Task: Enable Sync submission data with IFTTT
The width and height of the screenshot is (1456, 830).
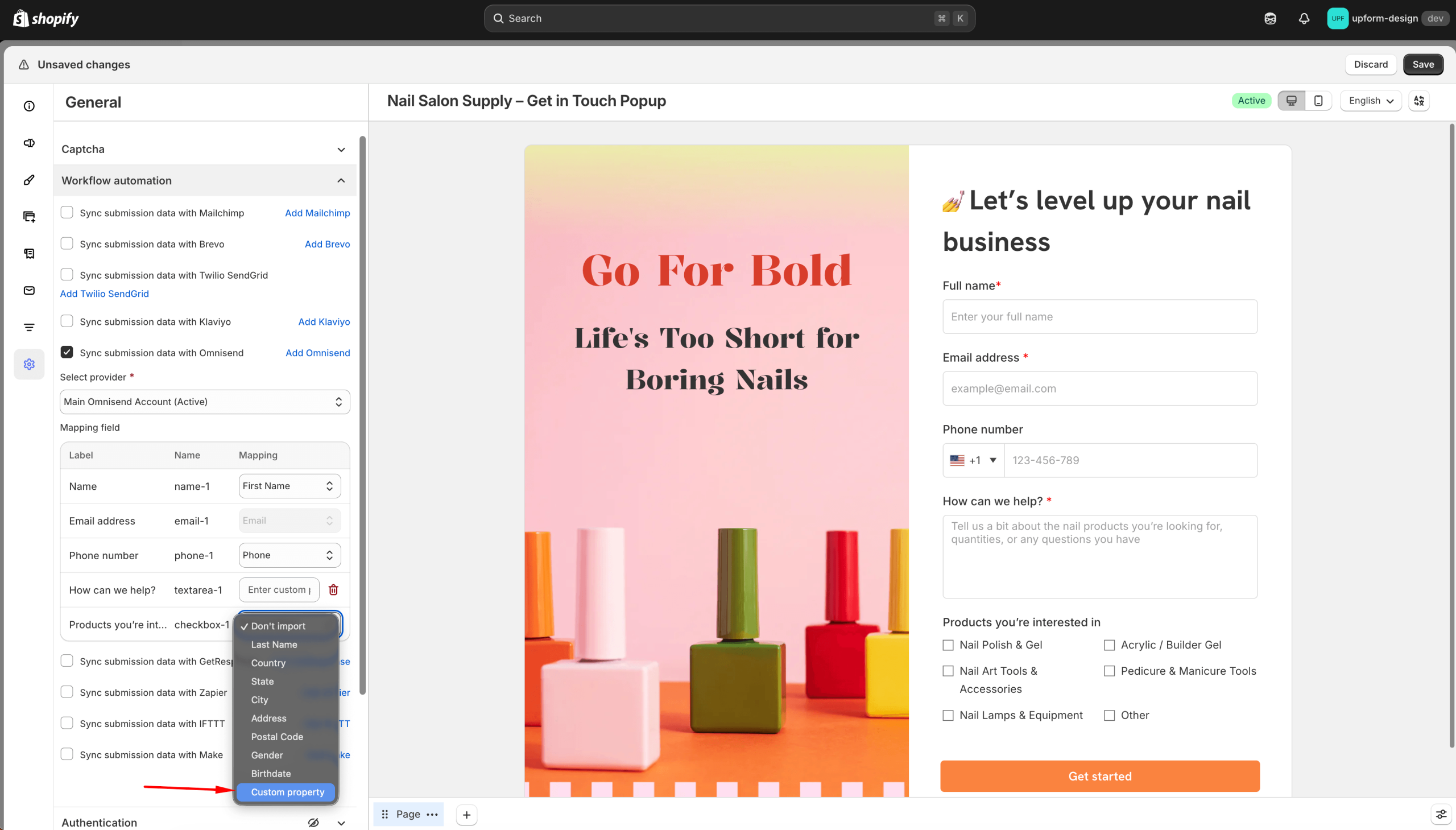Action: [67, 724]
